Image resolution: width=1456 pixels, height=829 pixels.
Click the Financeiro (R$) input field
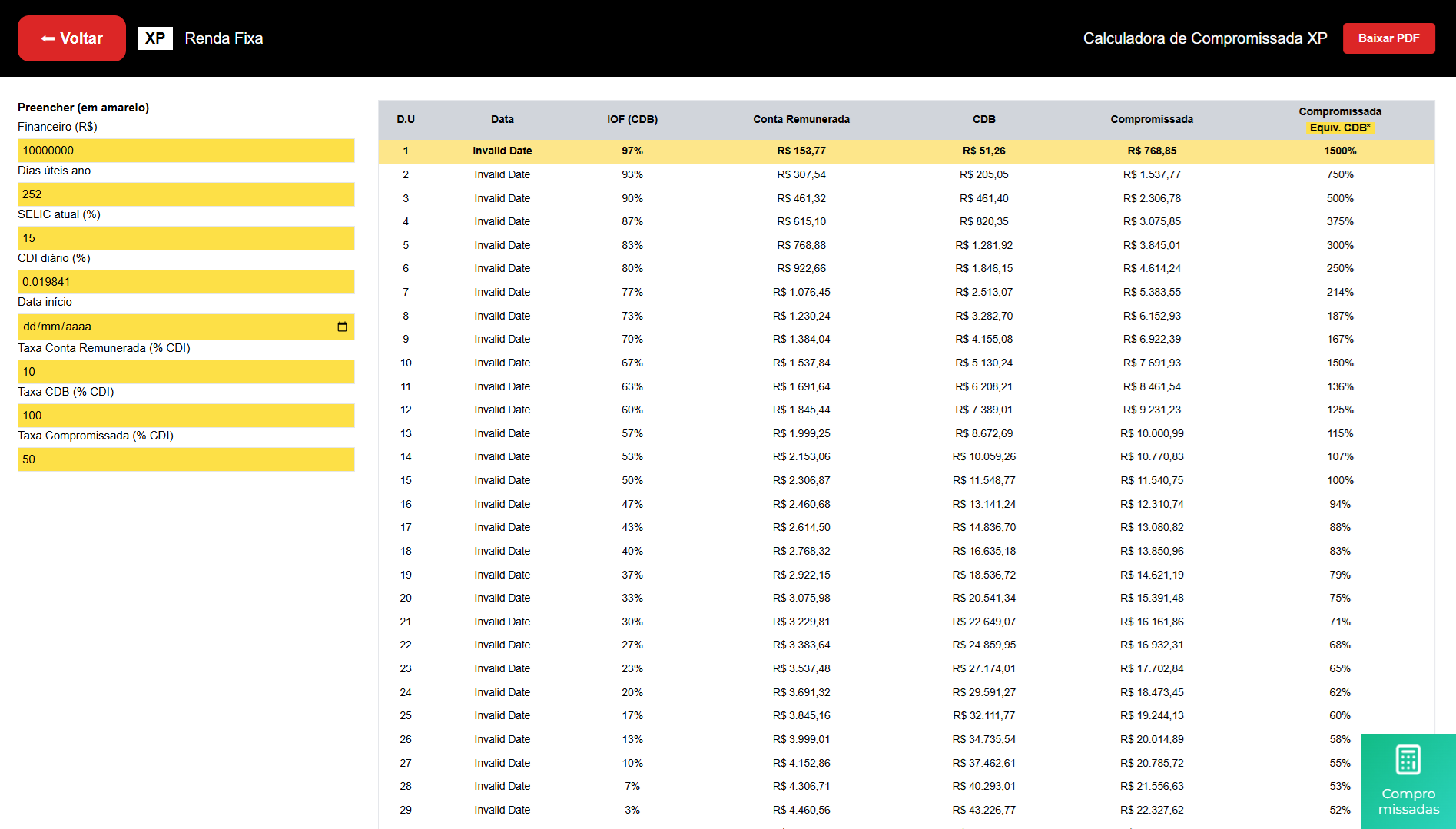[x=186, y=151]
